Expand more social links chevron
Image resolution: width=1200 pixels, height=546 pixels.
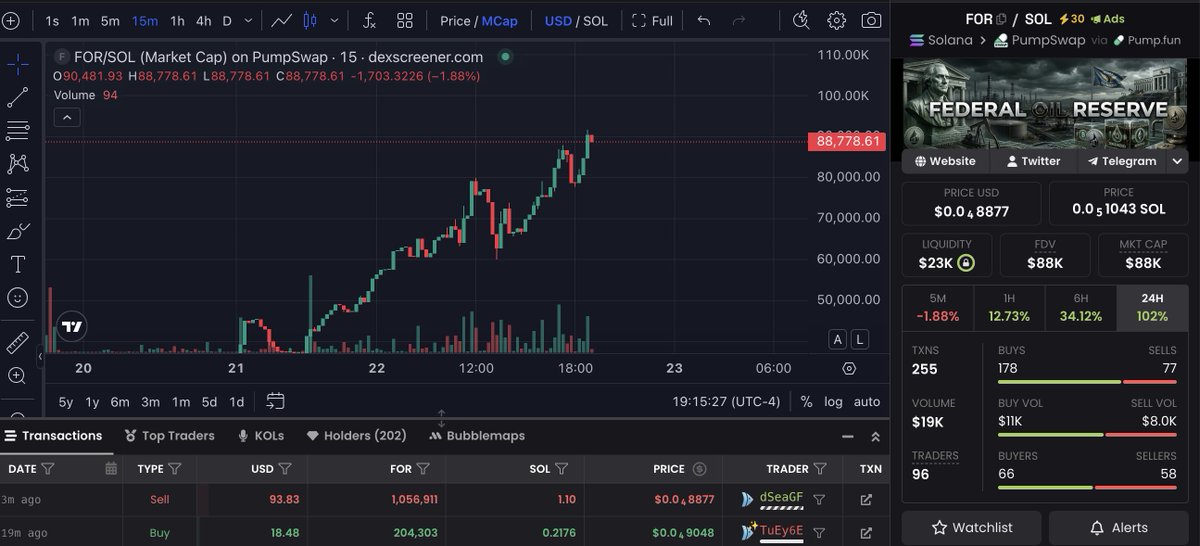point(1177,161)
